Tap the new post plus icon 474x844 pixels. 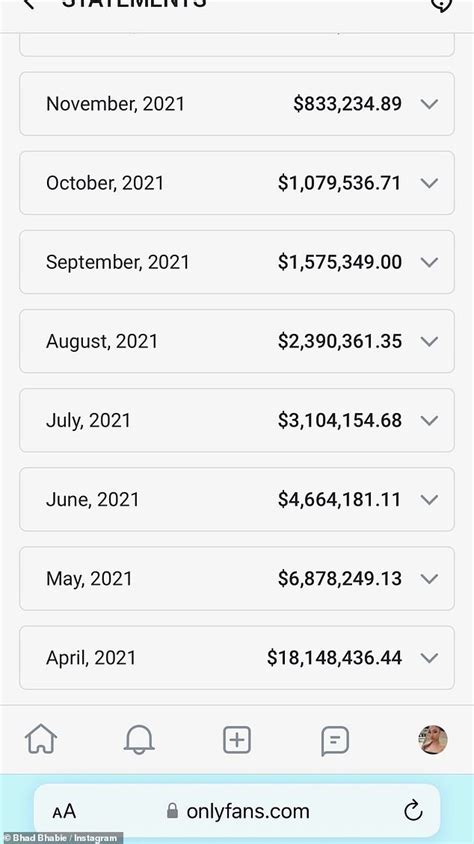pos(237,740)
